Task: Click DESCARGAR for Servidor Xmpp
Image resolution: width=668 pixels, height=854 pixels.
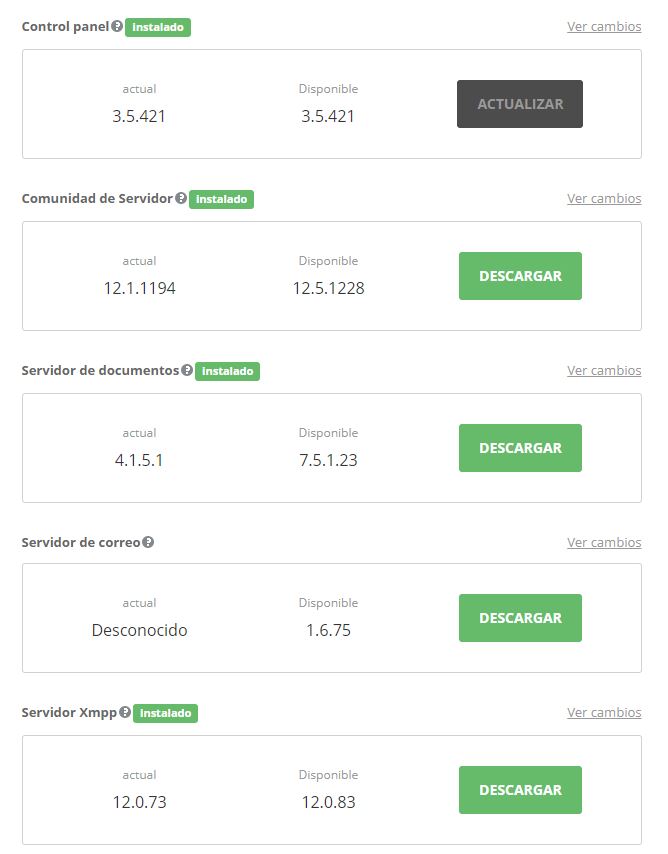Action: (520, 790)
